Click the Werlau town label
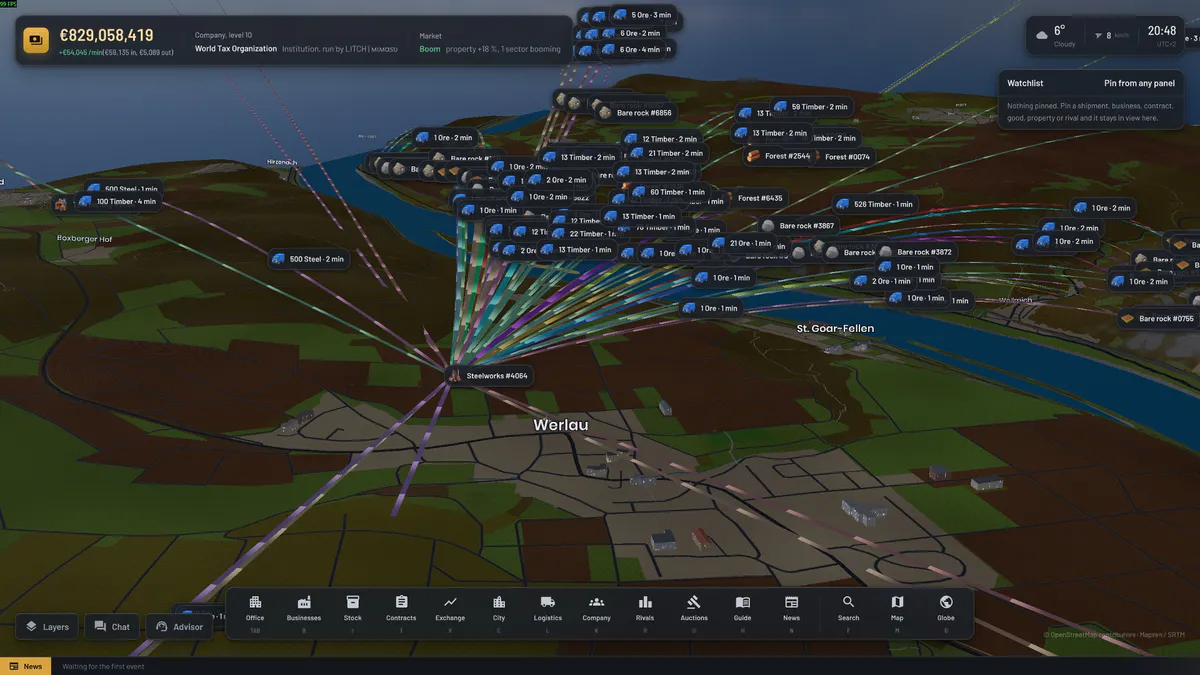This screenshot has width=1200, height=675. tap(561, 425)
